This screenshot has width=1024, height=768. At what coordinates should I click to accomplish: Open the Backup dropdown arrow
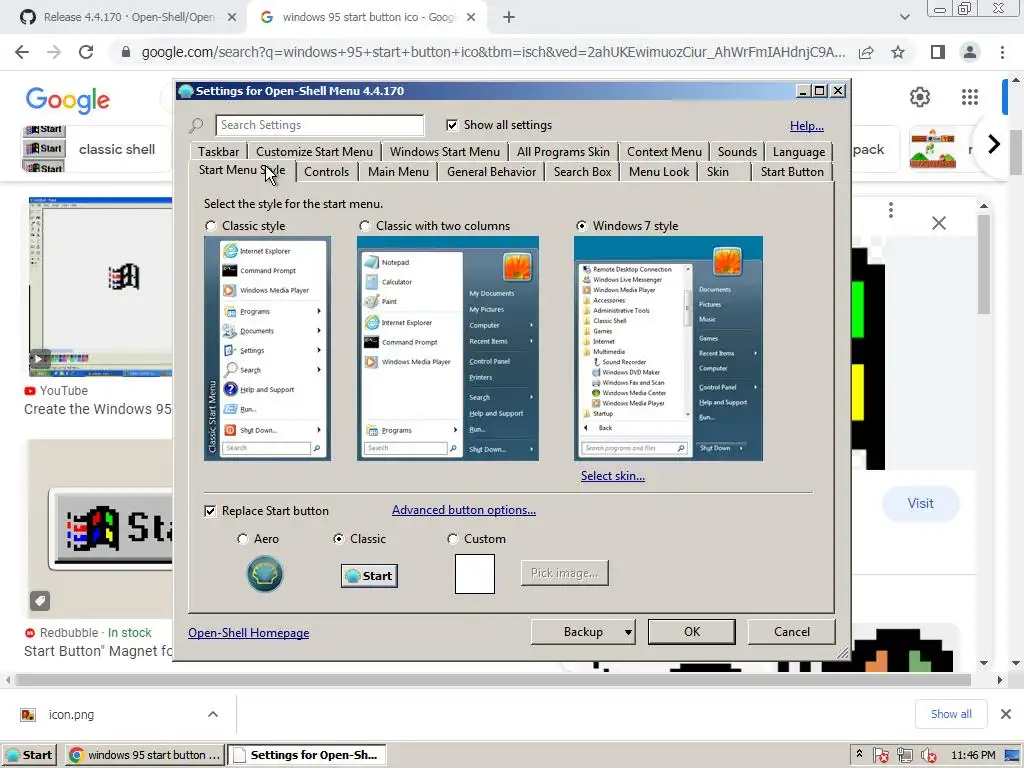pos(628,632)
